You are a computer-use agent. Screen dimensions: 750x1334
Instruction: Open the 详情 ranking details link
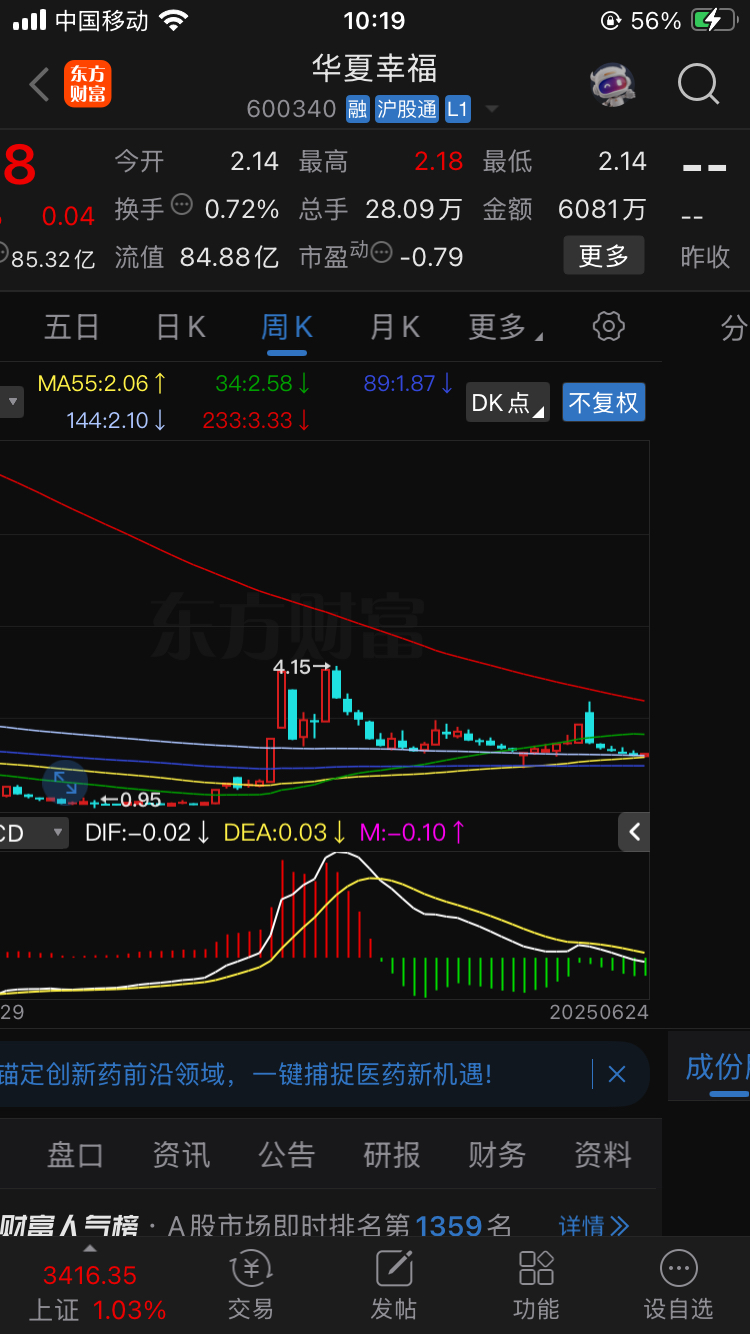594,1226
